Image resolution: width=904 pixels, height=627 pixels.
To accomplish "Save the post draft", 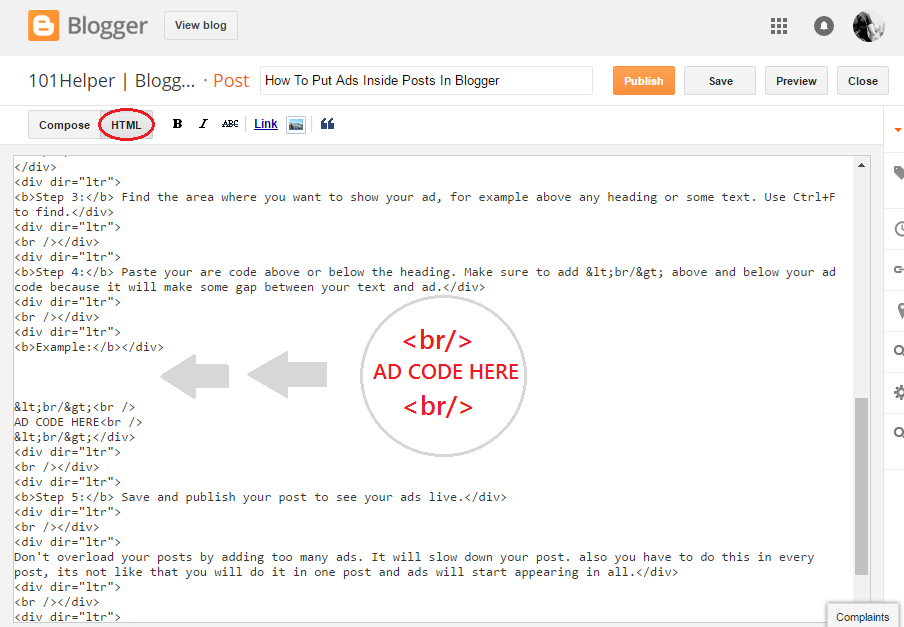I will click(x=720, y=81).
